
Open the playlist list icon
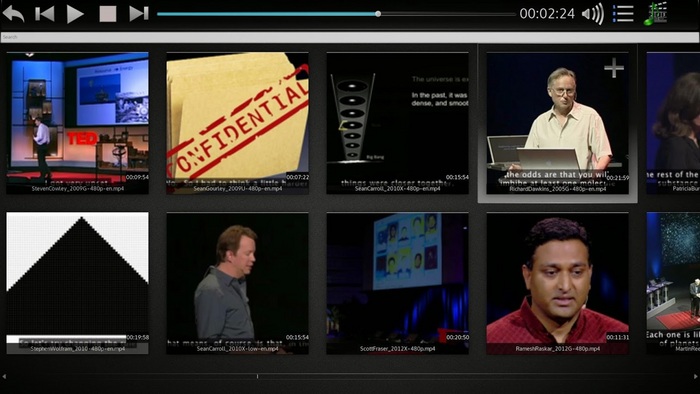[x=623, y=14]
